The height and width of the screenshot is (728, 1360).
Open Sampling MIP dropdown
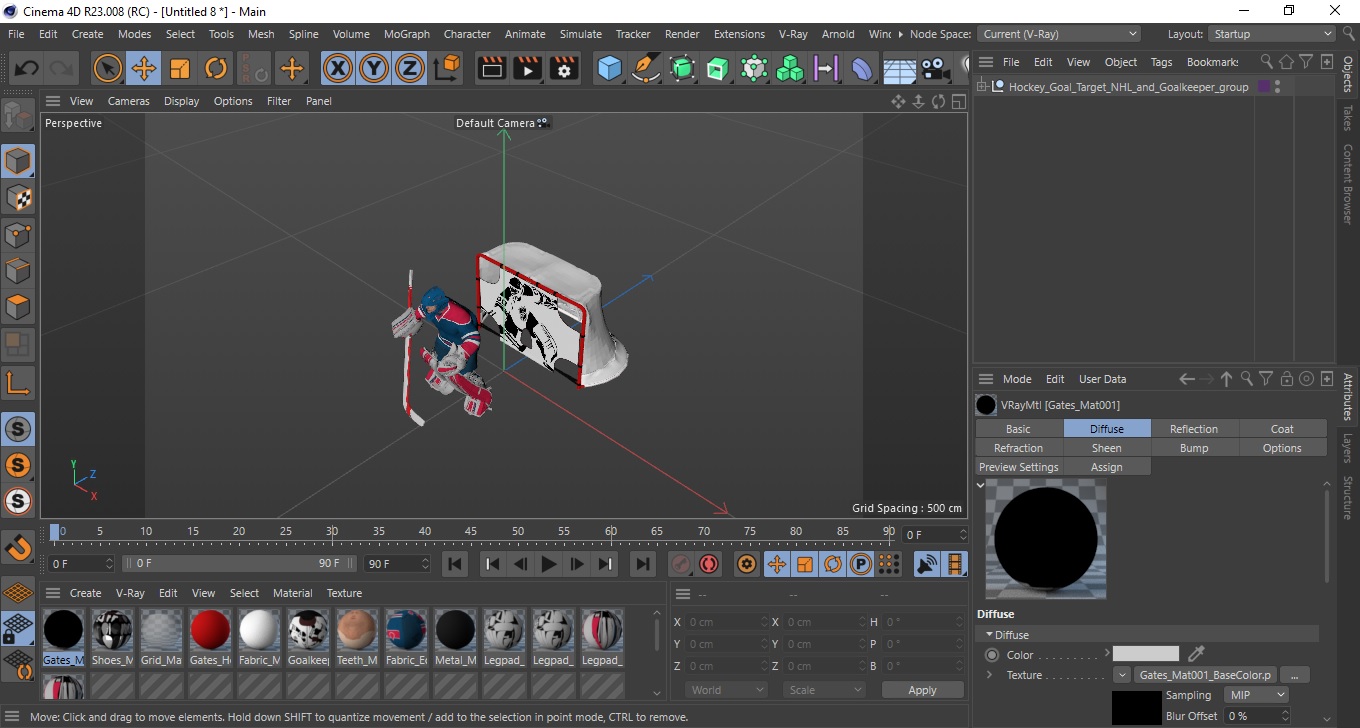[x=1256, y=695]
